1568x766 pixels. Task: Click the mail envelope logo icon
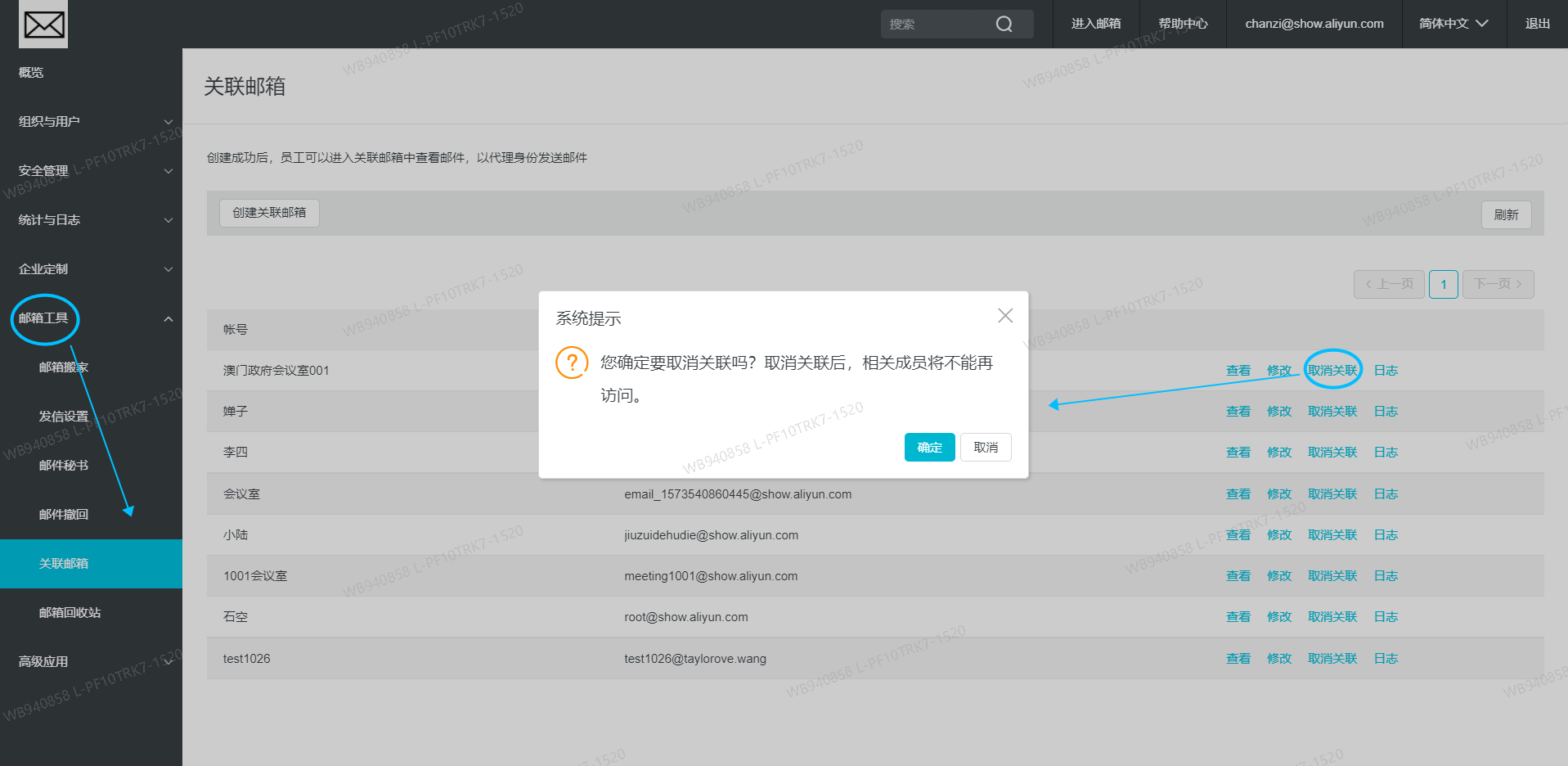point(43,25)
